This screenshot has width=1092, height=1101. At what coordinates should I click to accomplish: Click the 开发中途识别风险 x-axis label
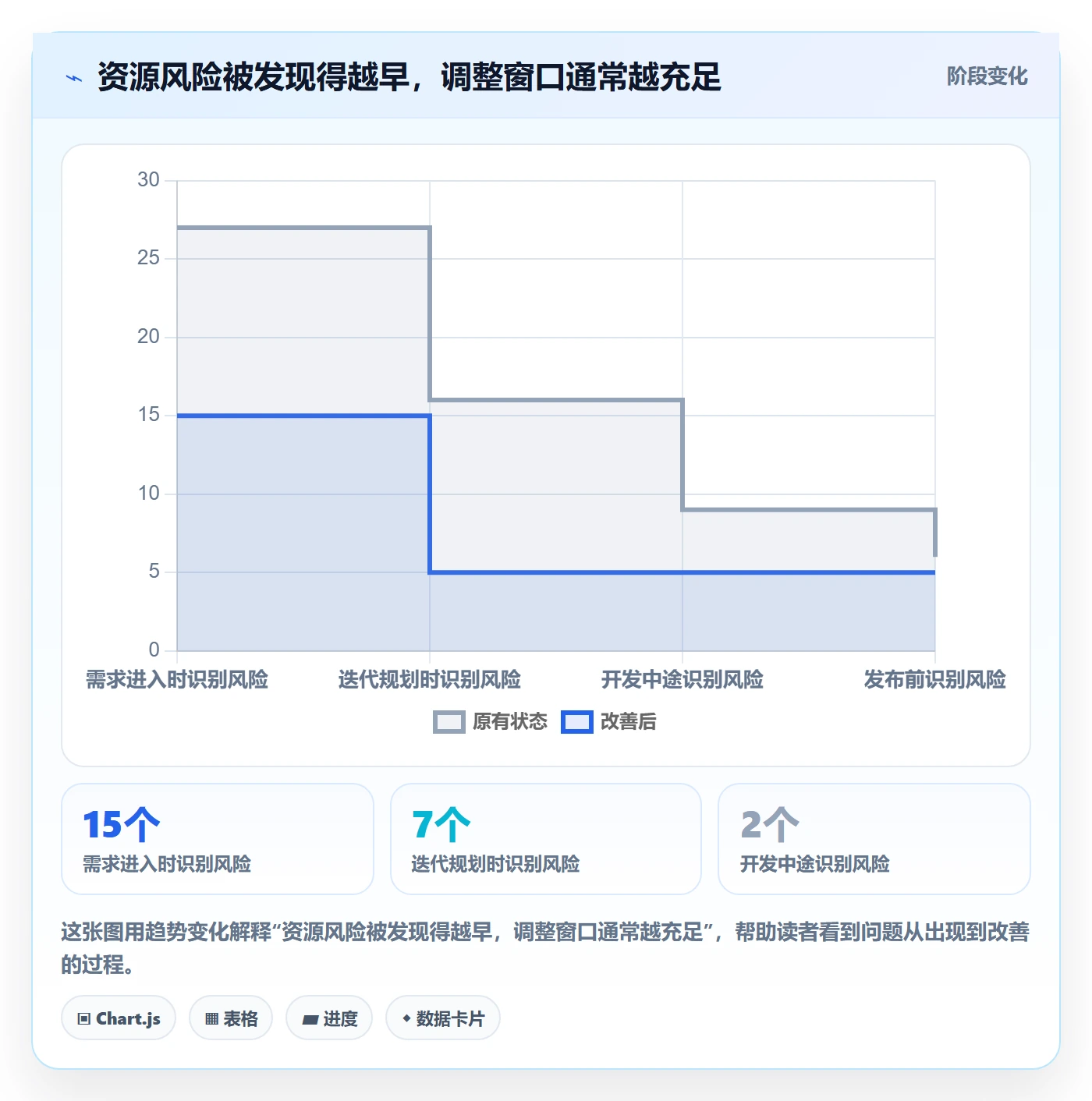[x=682, y=680]
